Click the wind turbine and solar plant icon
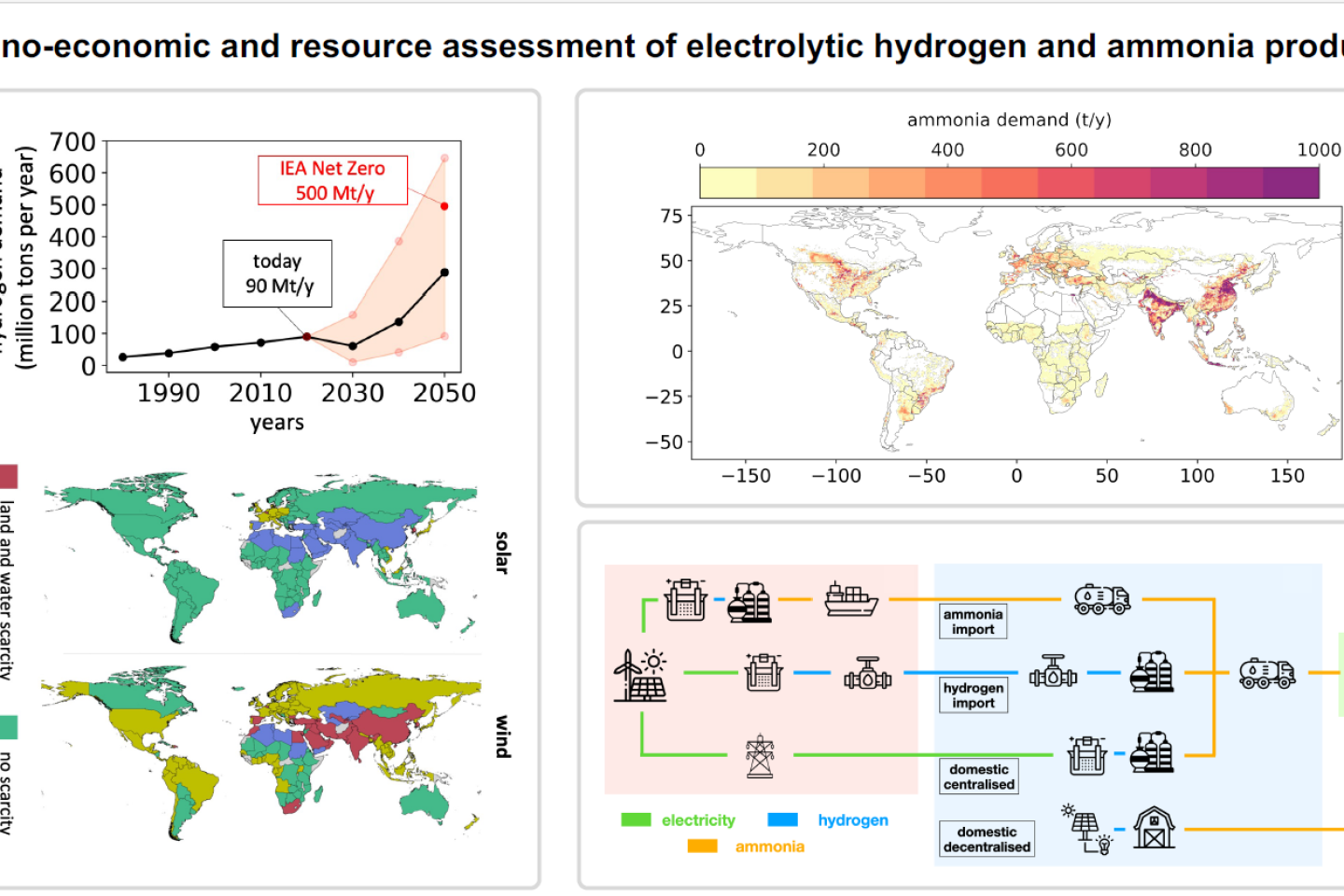This screenshot has height=896, width=1344. 640,675
